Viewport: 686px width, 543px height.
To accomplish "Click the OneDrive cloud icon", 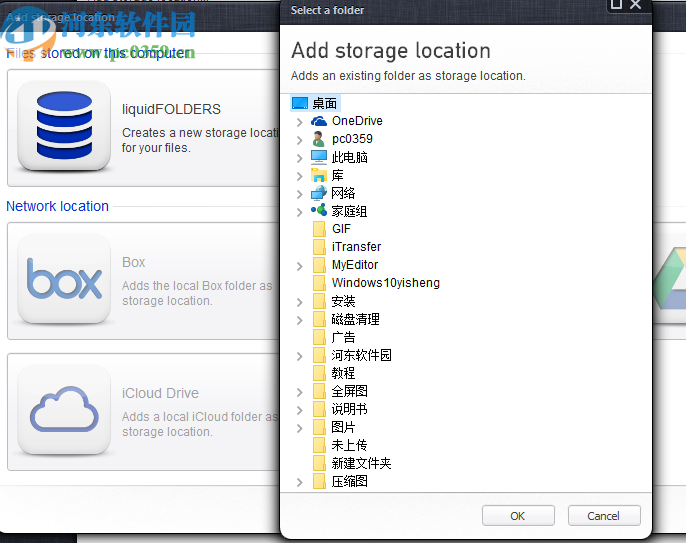I will coord(319,121).
